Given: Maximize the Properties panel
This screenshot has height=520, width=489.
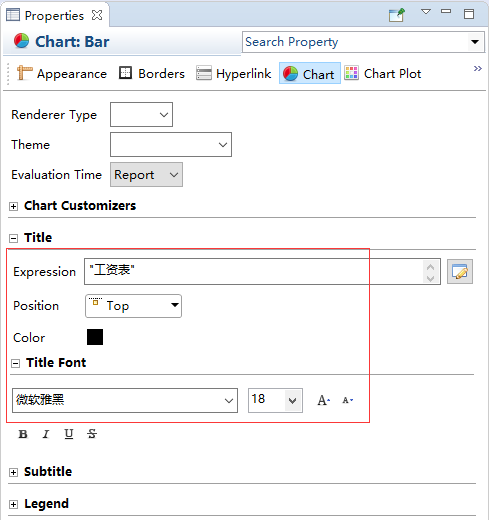Looking at the screenshot, I should point(469,14).
